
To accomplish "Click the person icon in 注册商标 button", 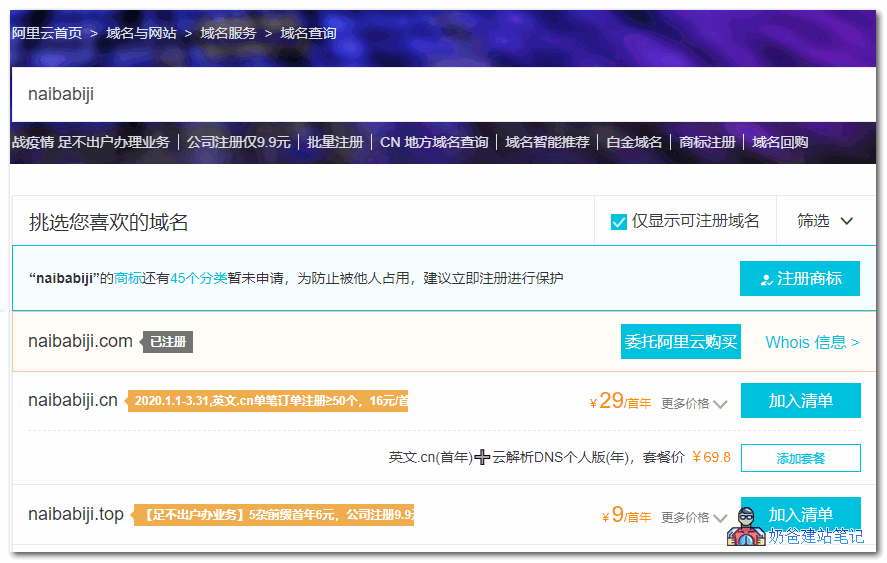I will point(767,280).
